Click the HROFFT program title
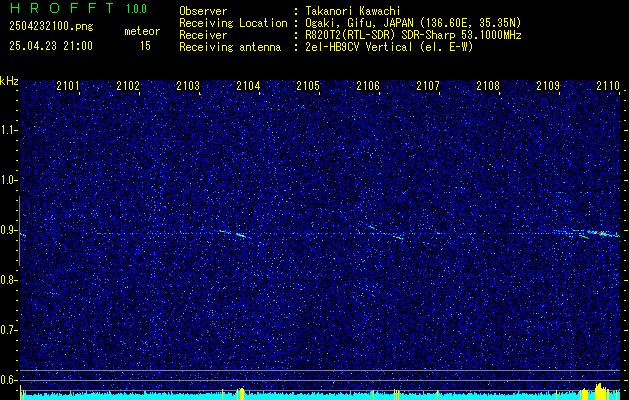Screen dimensions: 629x400 61,8
